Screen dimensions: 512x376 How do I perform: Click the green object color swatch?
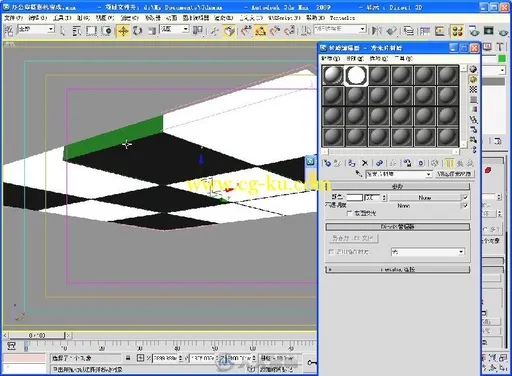pyautogui.click(x=502, y=59)
